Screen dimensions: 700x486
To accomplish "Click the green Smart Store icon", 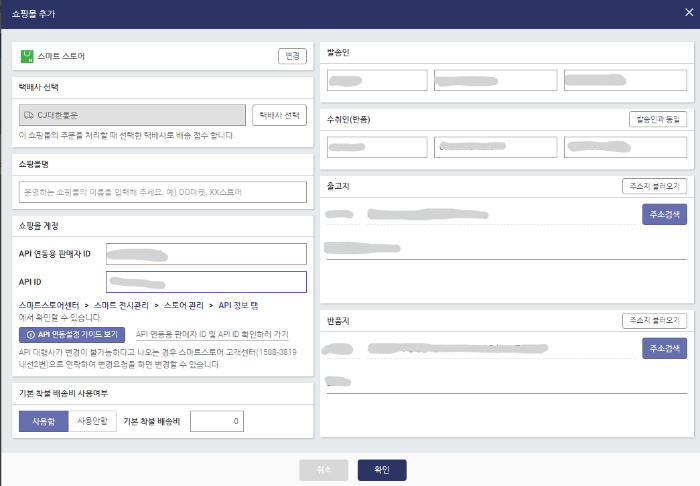I will point(27,56).
